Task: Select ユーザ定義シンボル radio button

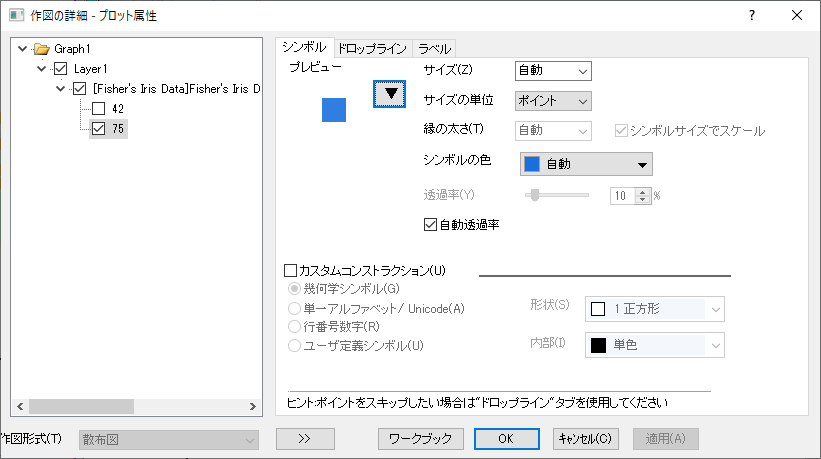Action: tap(294, 345)
